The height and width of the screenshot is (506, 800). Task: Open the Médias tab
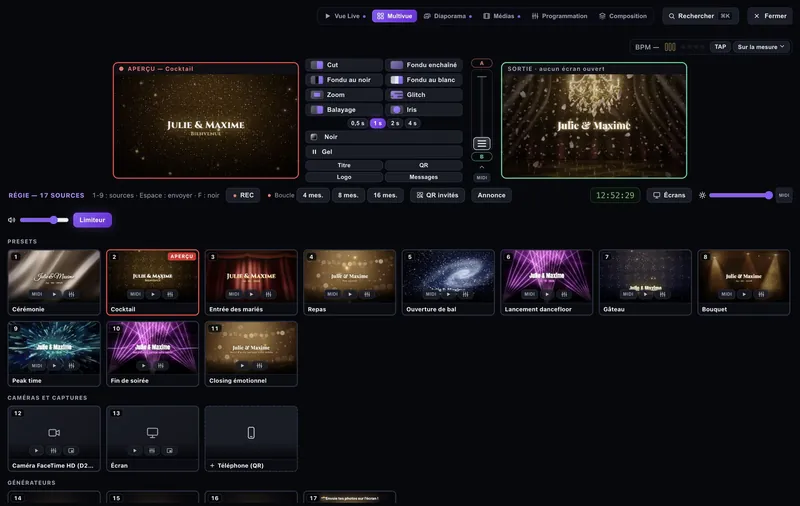tap(501, 16)
